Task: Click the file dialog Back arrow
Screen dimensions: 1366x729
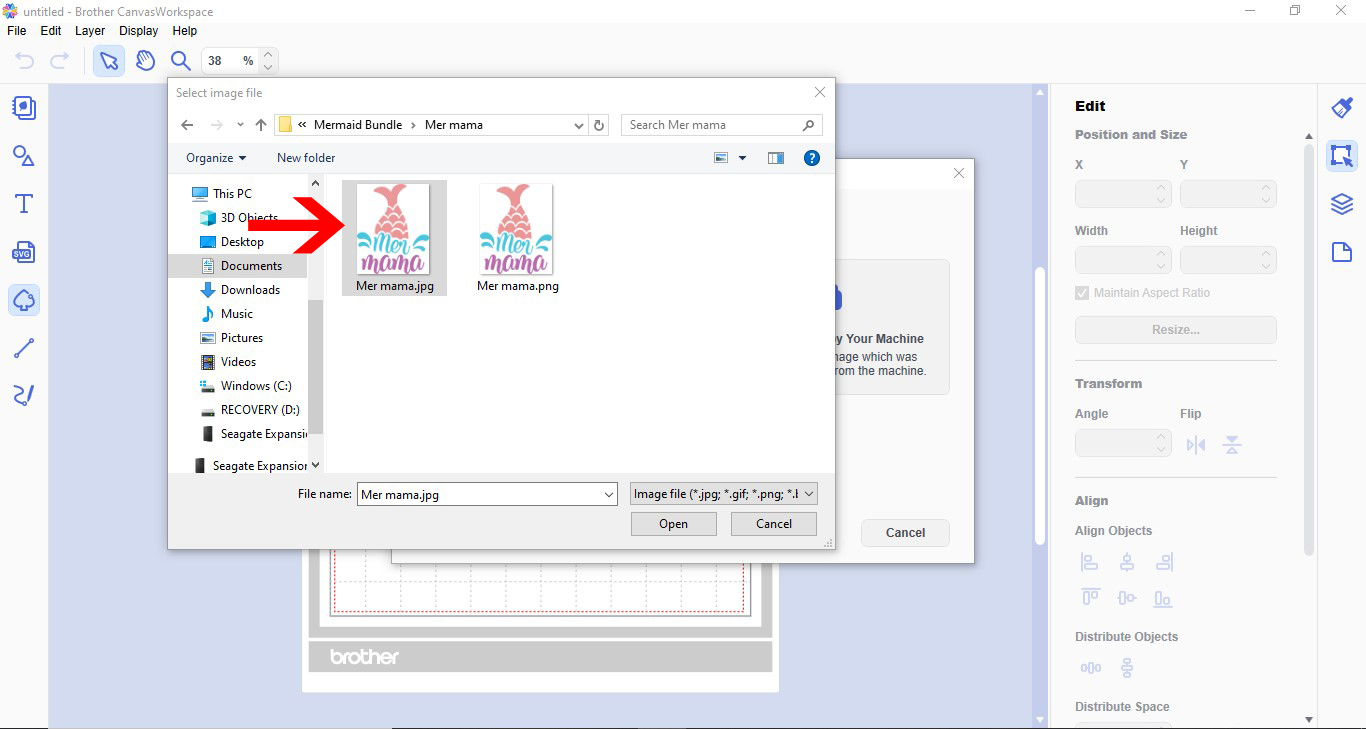Action: 187,125
